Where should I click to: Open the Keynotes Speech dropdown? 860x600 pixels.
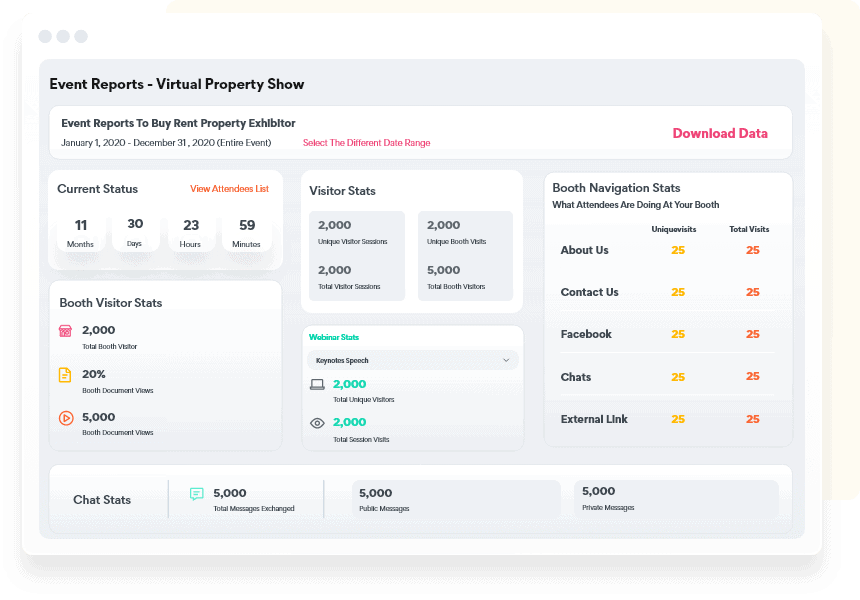[x=412, y=360]
